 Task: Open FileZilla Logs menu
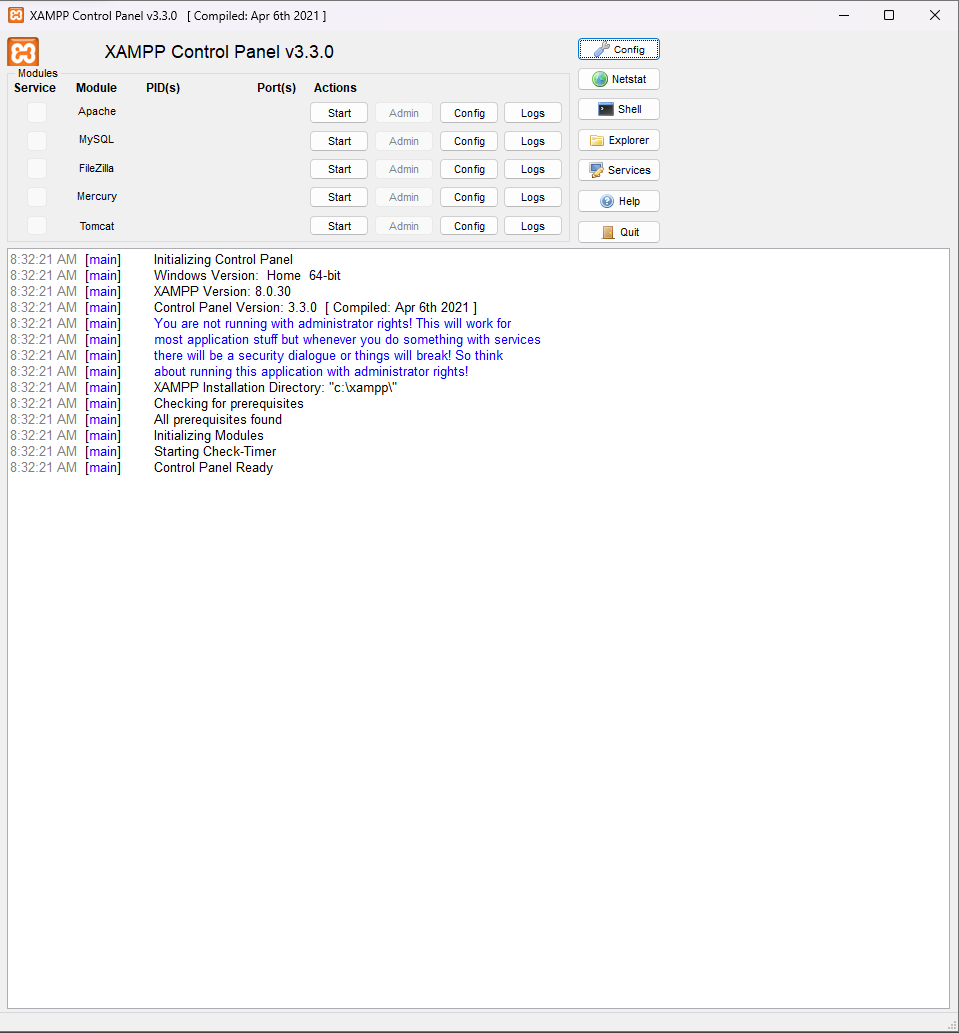[533, 169]
